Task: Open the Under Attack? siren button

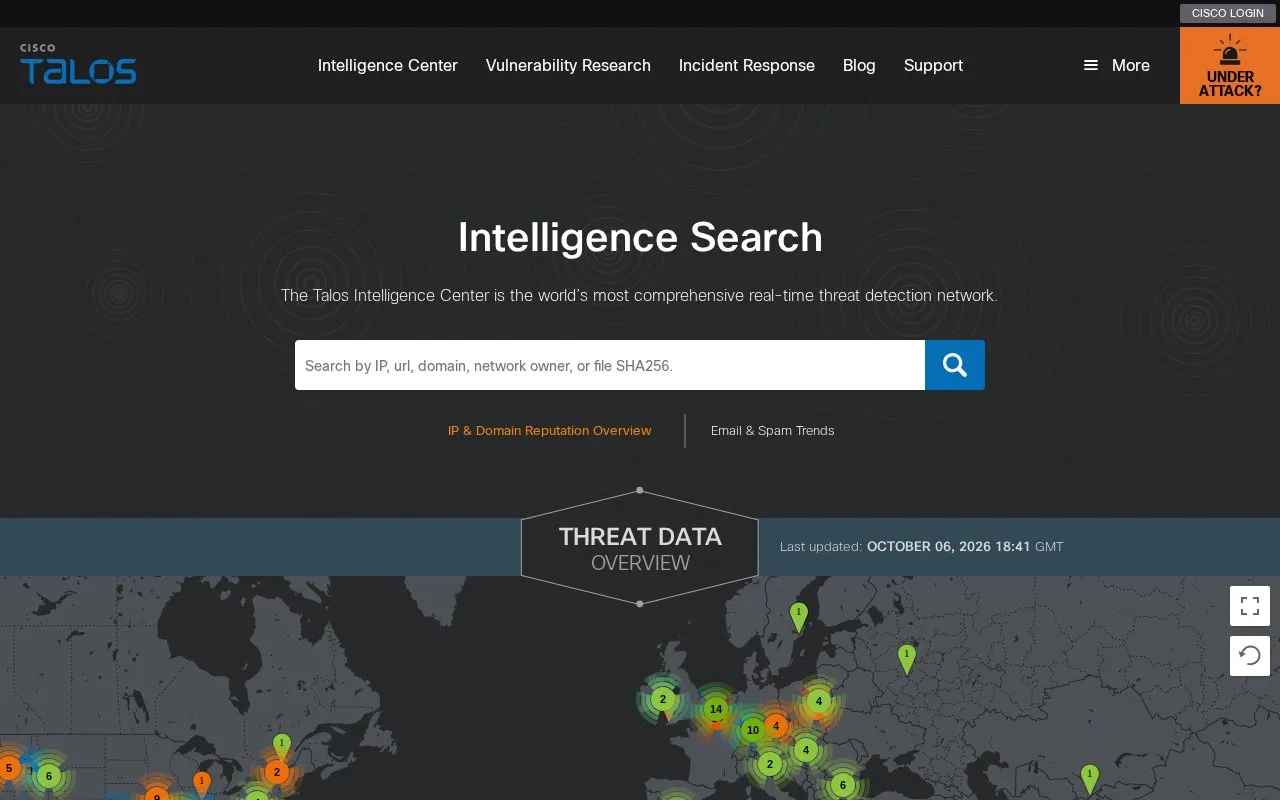Action: coord(1230,66)
